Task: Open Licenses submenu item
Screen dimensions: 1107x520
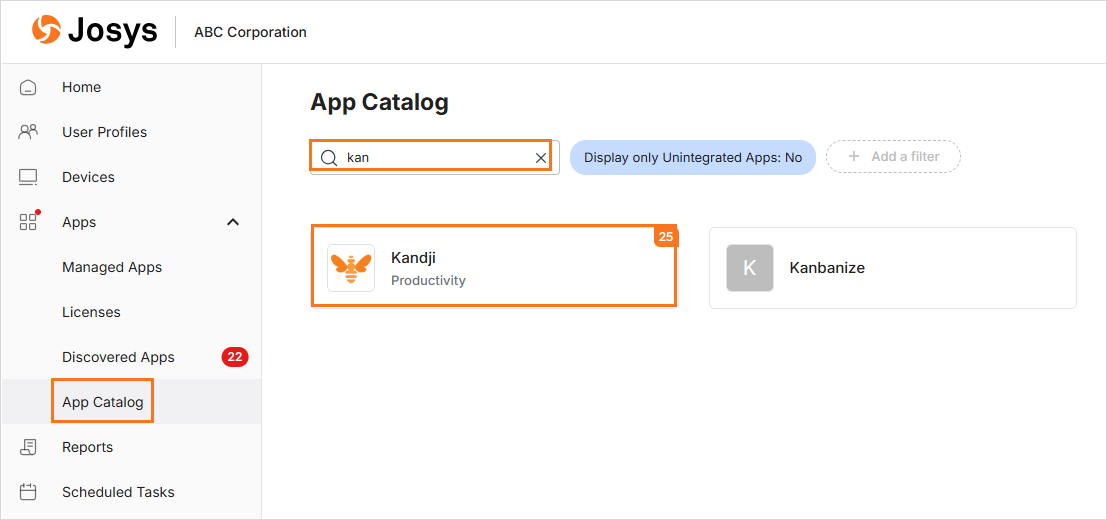Action: [91, 312]
